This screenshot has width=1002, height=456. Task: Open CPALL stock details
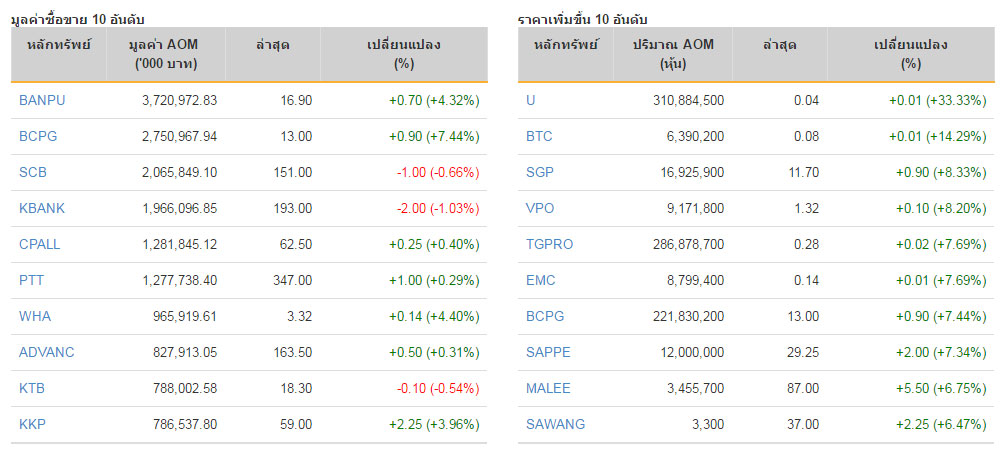coord(40,244)
